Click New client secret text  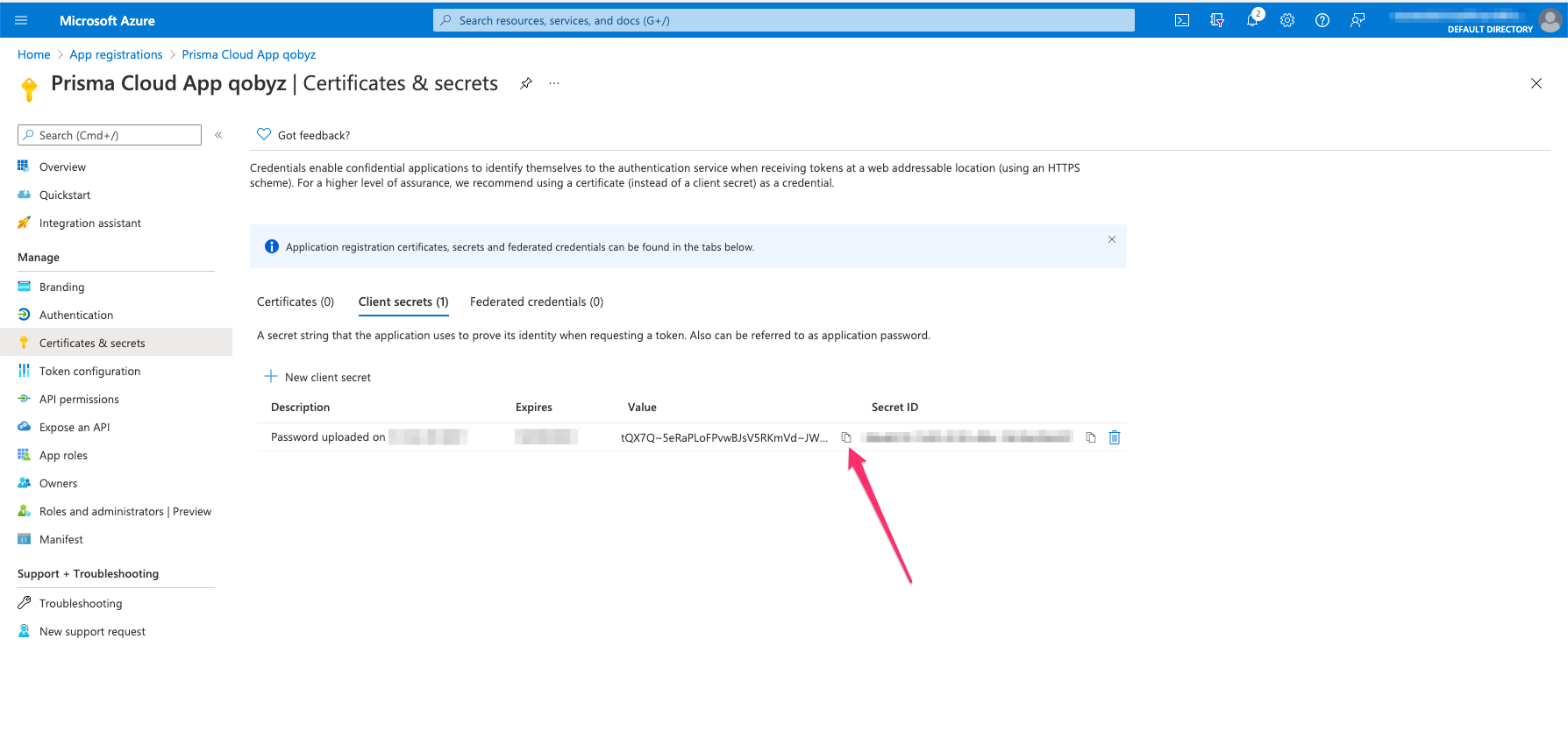point(328,377)
